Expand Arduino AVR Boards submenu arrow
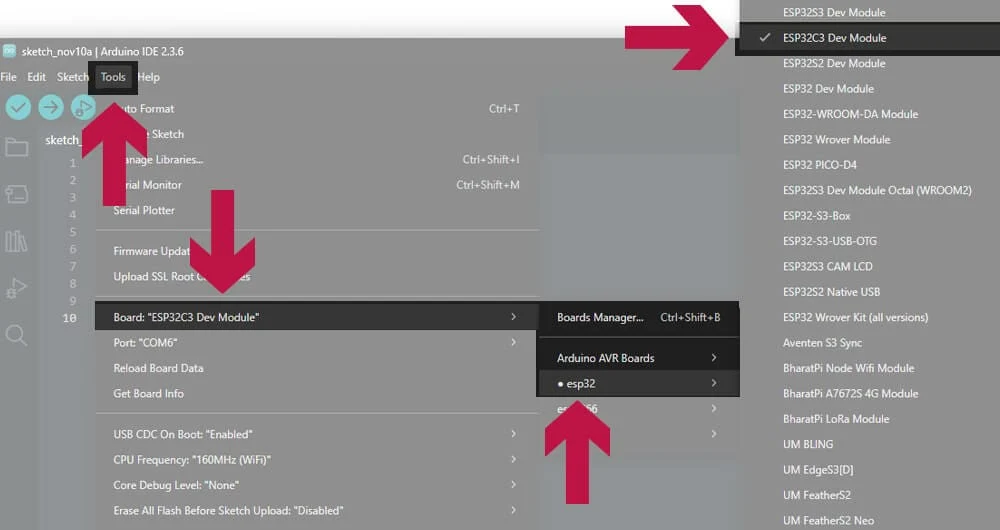The height and width of the screenshot is (530, 1000). coord(714,358)
